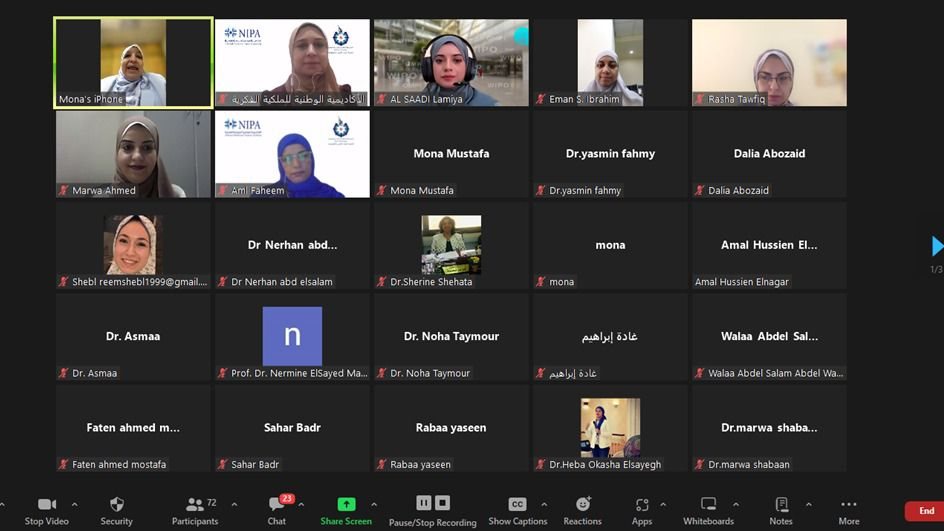Click the Stop Video camera icon
Image resolution: width=944 pixels, height=531 pixels.
[46, 505]
